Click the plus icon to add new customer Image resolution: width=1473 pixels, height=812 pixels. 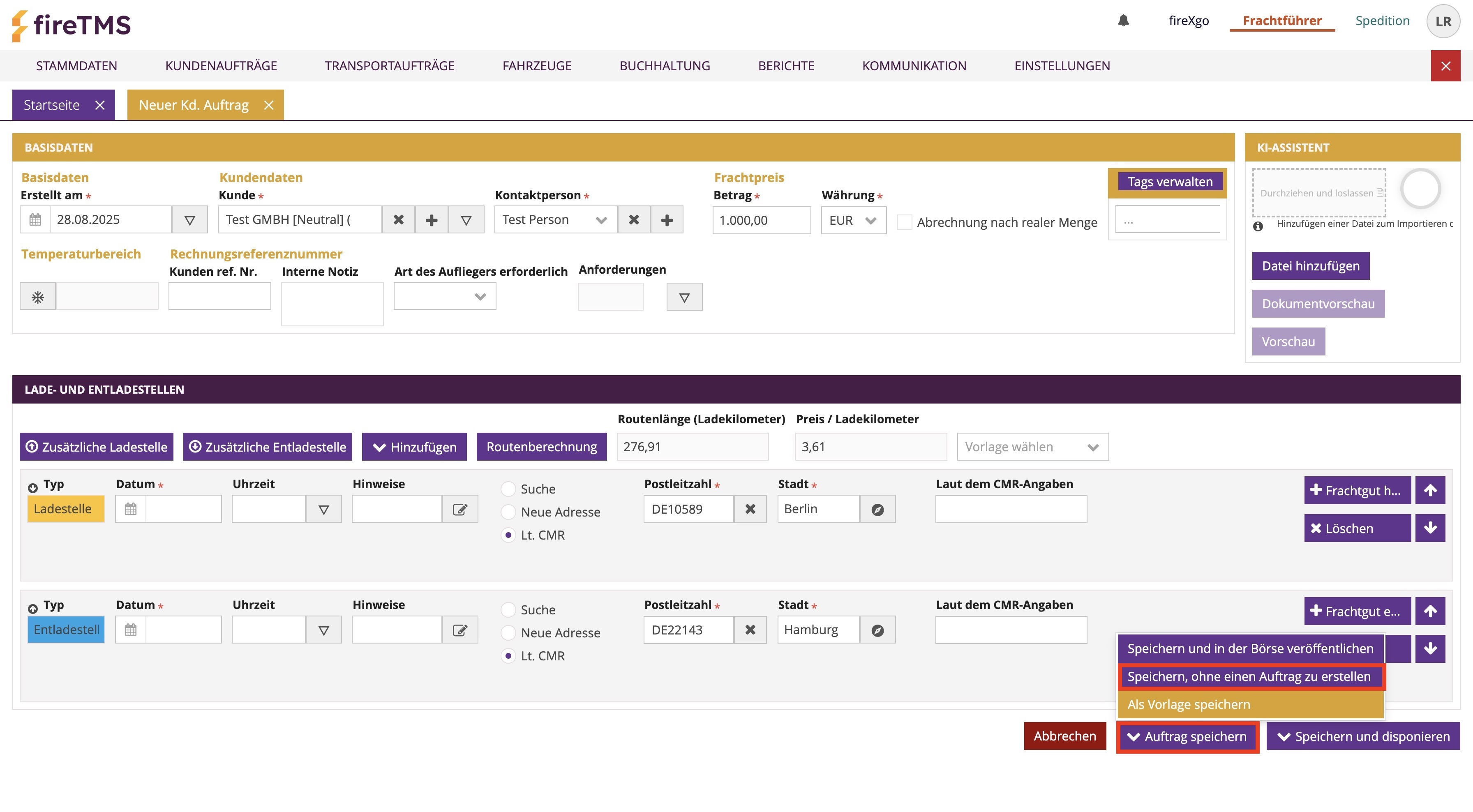432,220
